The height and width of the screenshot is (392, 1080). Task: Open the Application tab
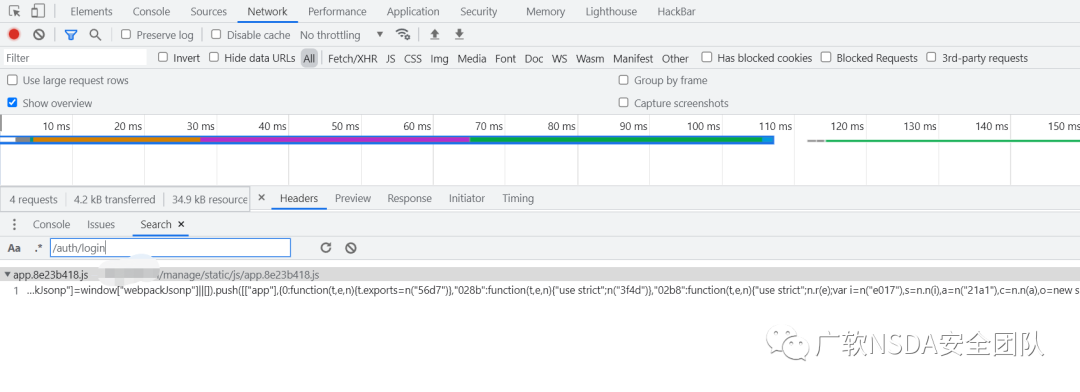[413, 12]
